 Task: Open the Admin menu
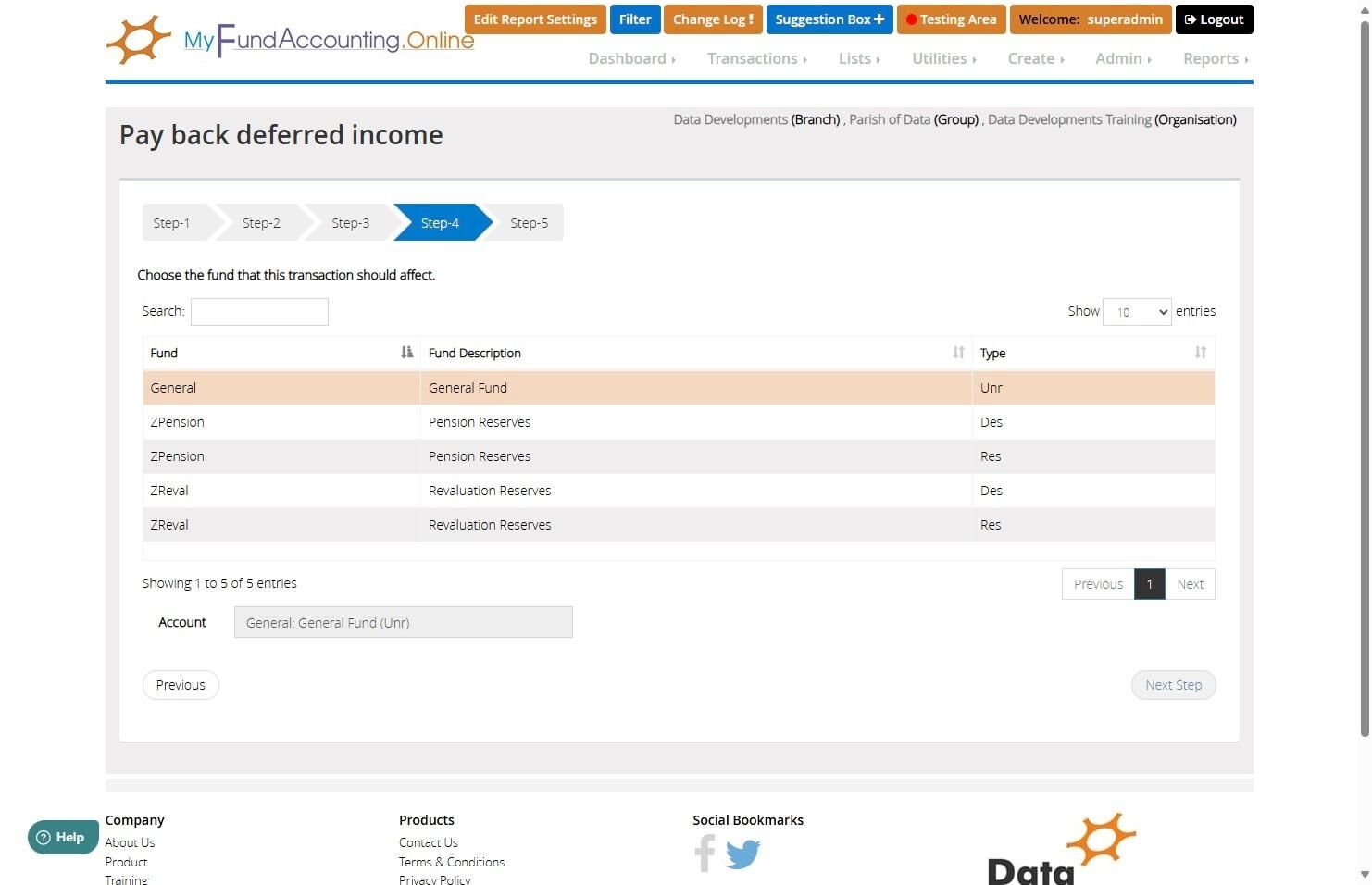pyautogui.click(x=1123, y=58)
